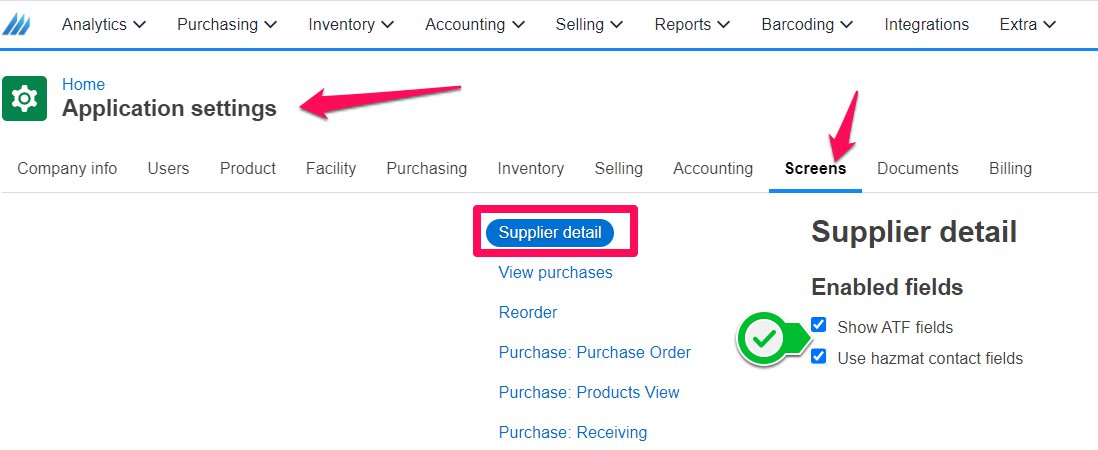
Task: Expand the Inventory top menu dropdown
Action: 351,24
